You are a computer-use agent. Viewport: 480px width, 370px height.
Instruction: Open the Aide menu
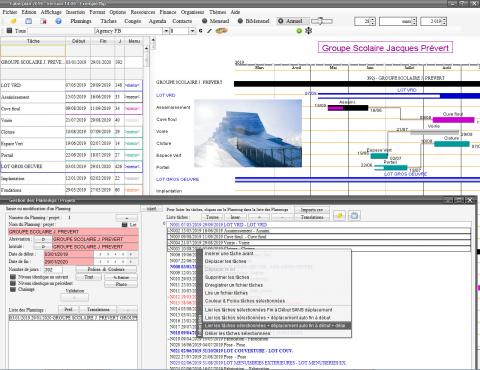tap(235, 12)
